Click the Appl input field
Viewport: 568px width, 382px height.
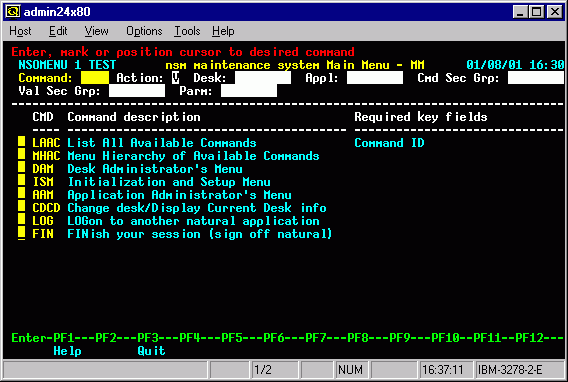375,78
